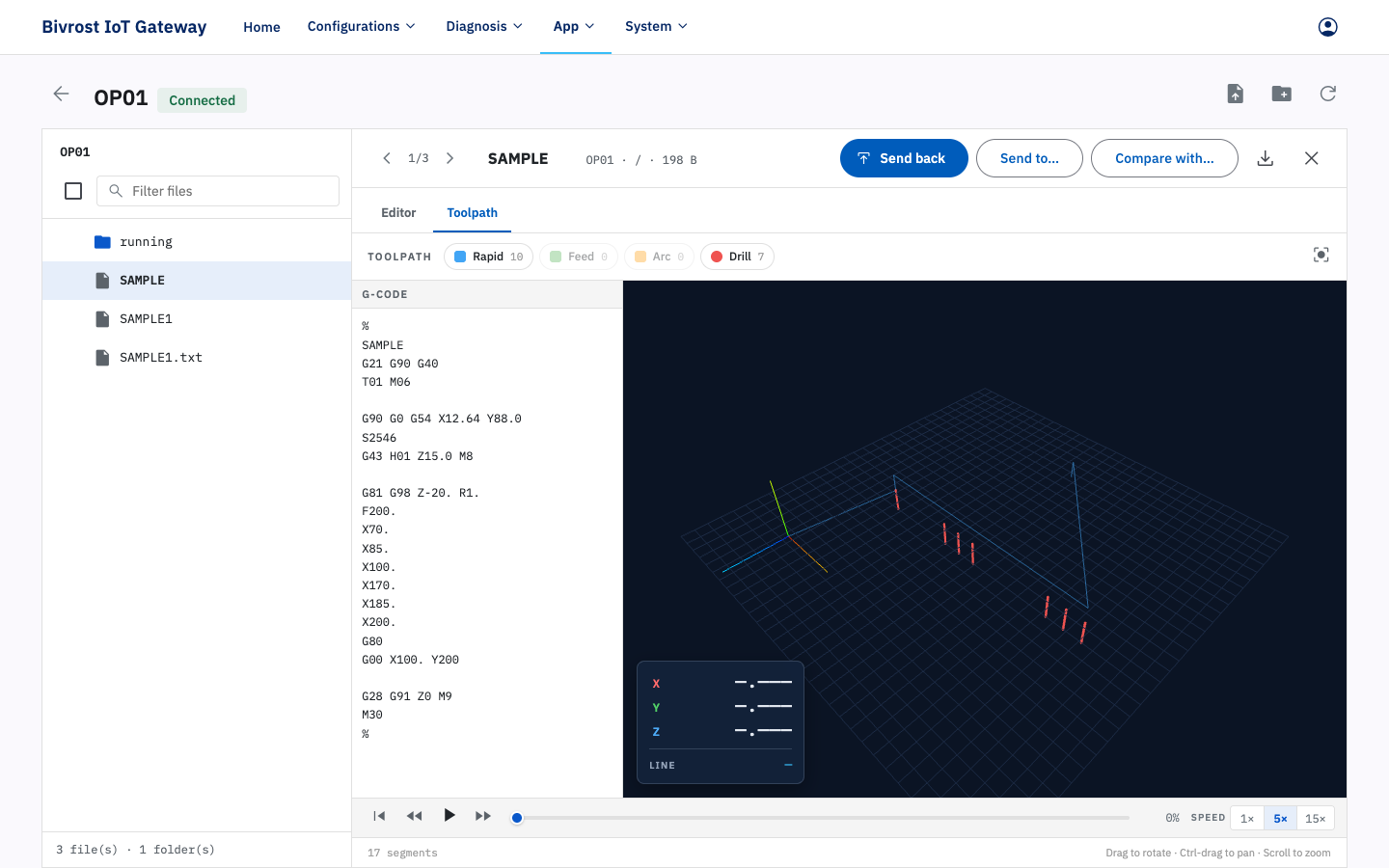1389x868 pixels.
Task: Expand the Configurations menu
Action: point(362,27)
